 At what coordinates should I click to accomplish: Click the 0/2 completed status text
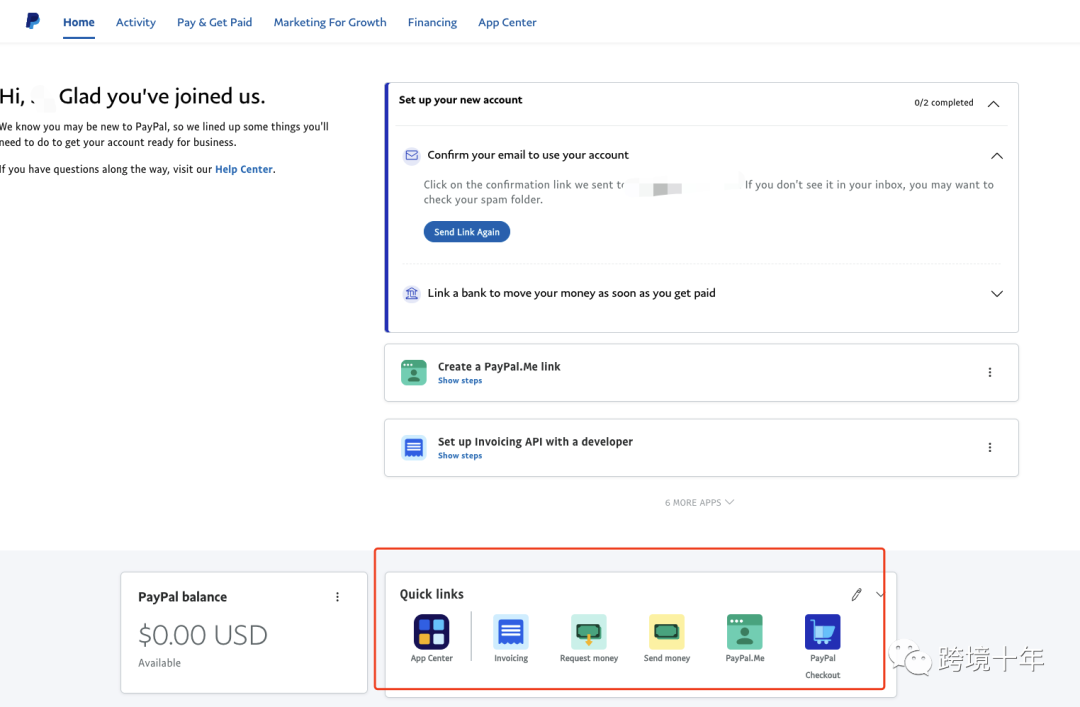click(x=944, y=103)
